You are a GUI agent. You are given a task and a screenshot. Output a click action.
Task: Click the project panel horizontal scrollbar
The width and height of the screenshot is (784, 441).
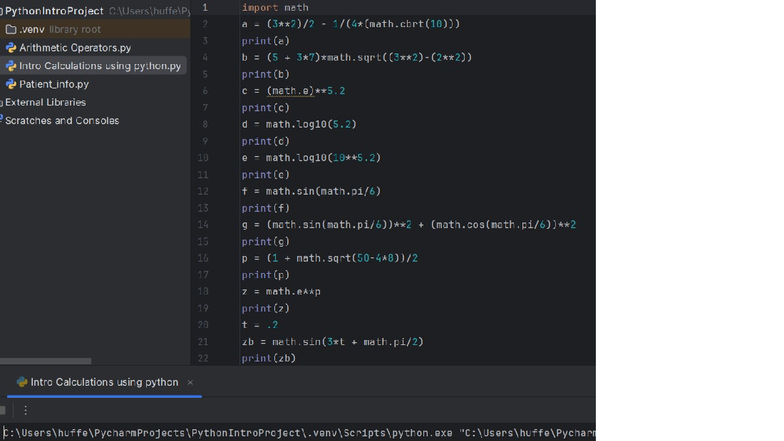(45, 361)
